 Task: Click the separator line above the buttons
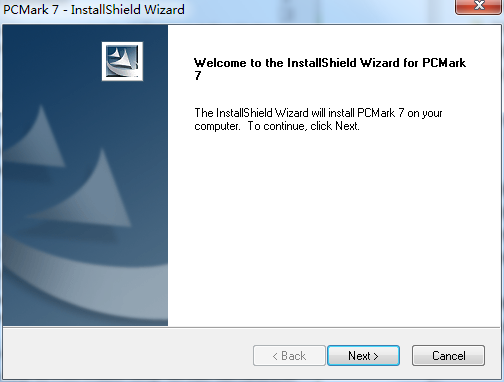(x=252, y=327)
